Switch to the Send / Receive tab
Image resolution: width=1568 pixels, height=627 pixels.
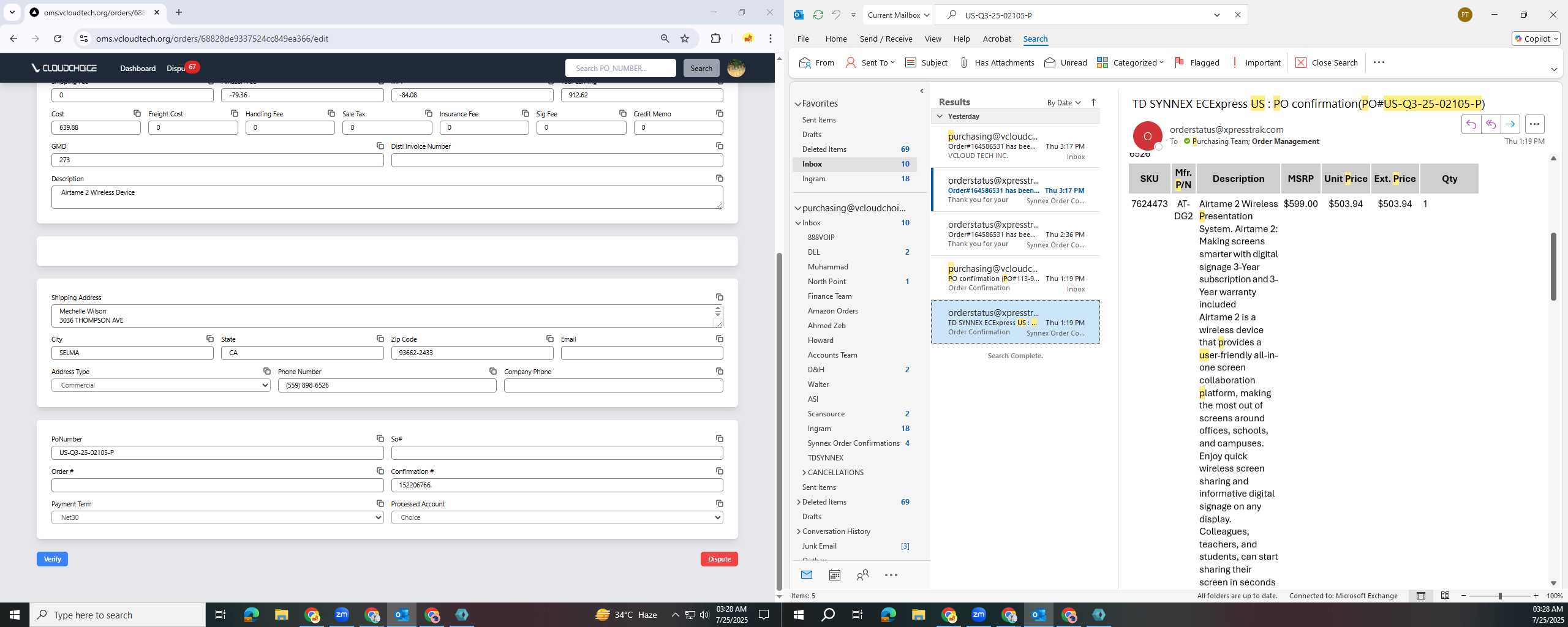886,39
